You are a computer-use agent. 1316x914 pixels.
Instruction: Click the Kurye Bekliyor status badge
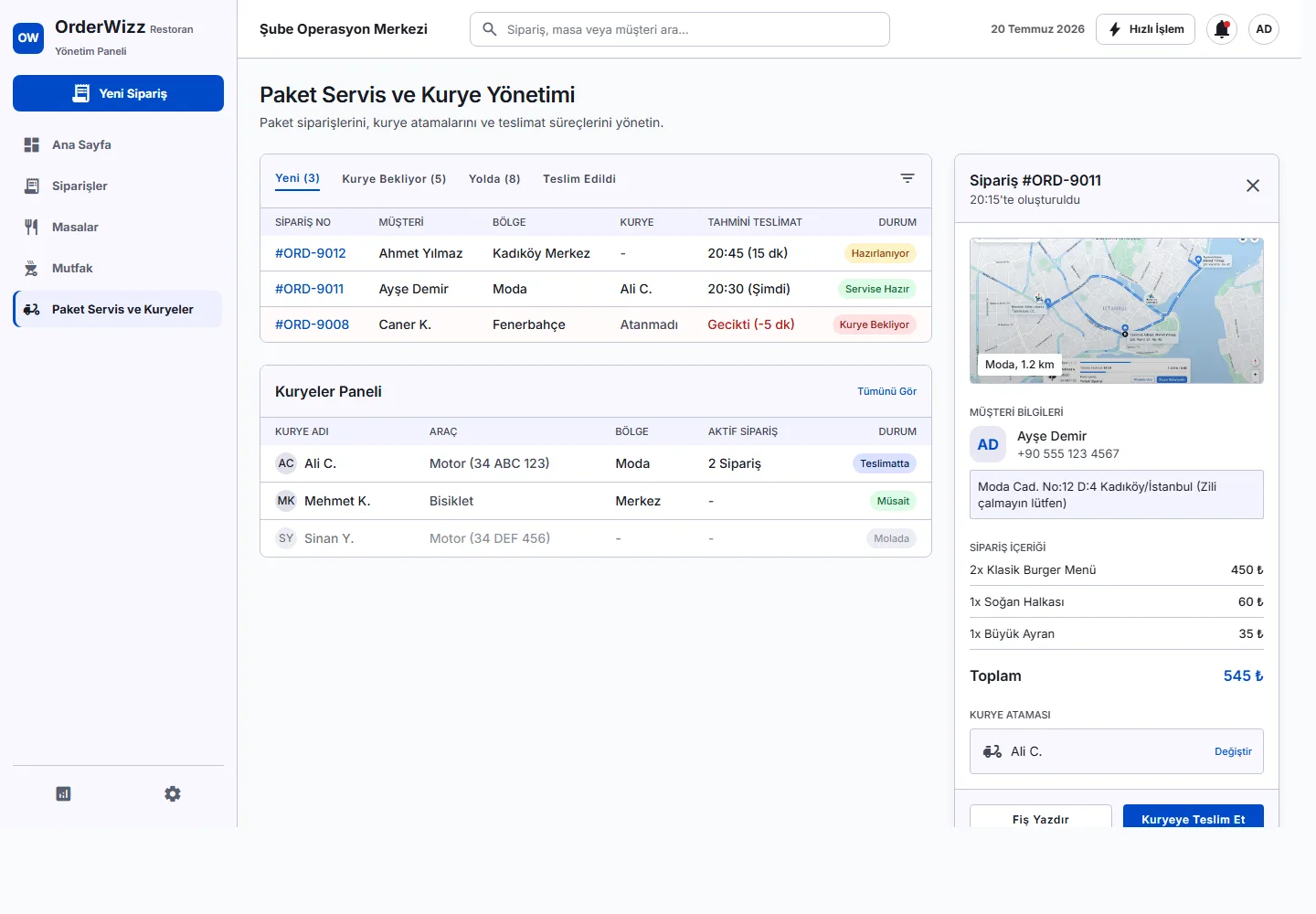pyautogui.click(x=875, y=324)
